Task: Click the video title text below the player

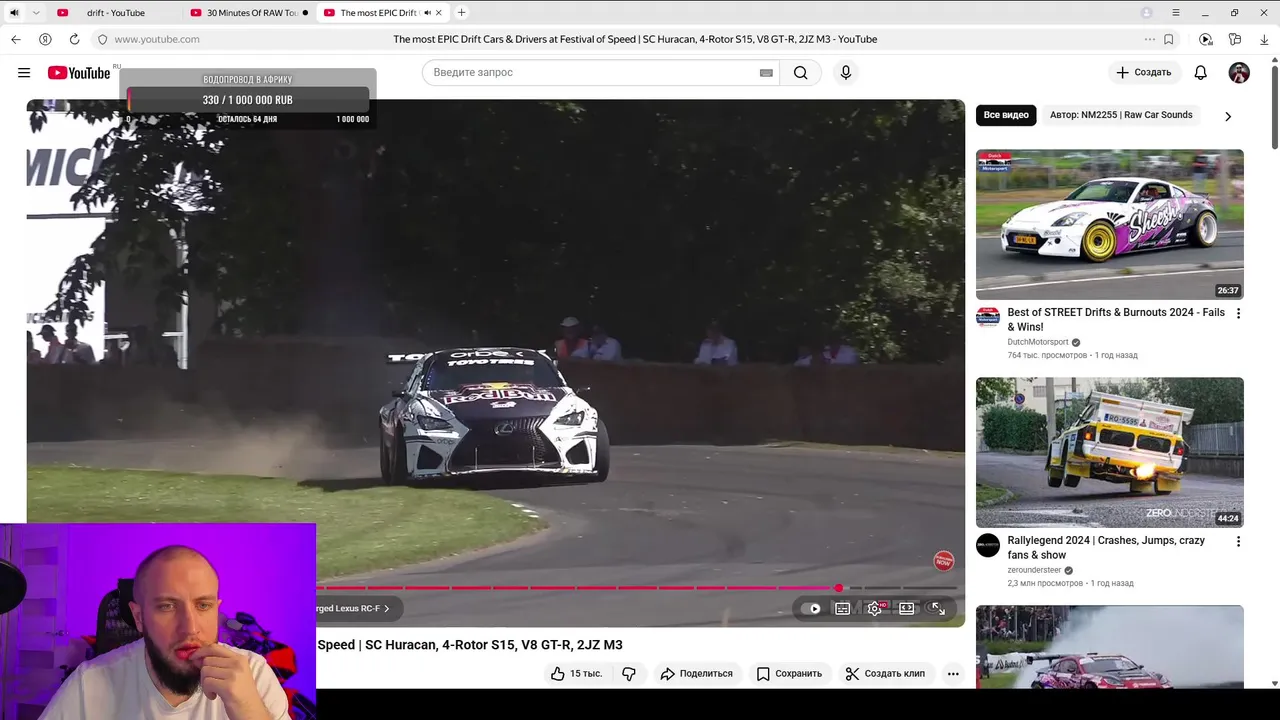Action: coord(470,645)
